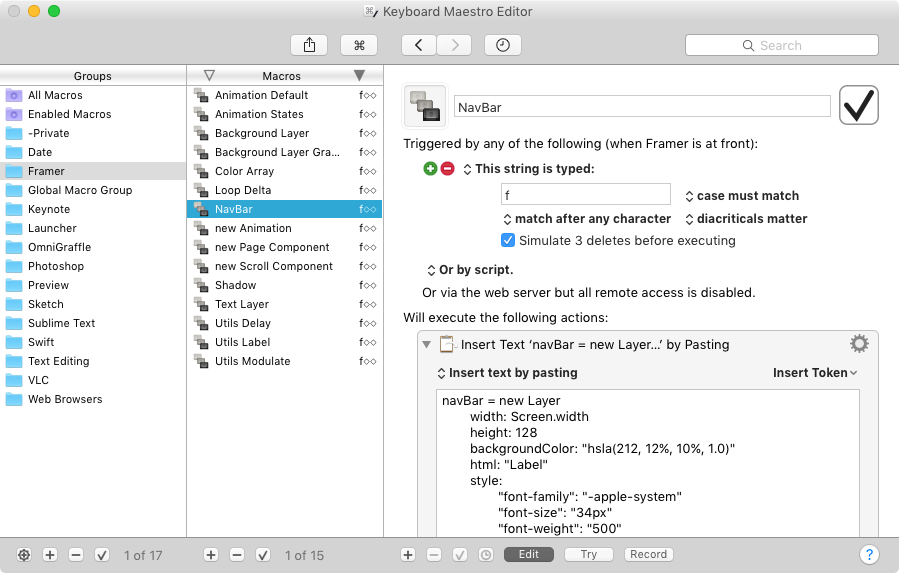Add a trigger with green plus icon
Image resolution: width=899 pixels, height=573 pixels.
430,168
